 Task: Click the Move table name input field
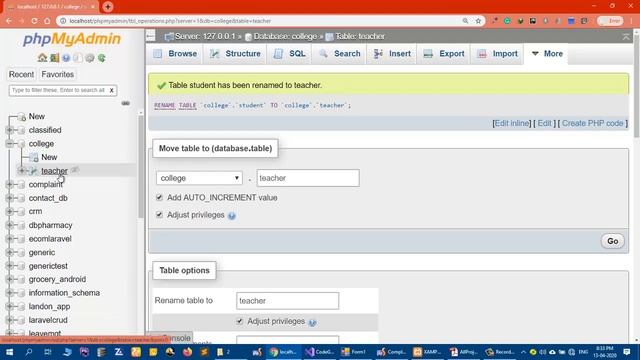click(308, 178)
